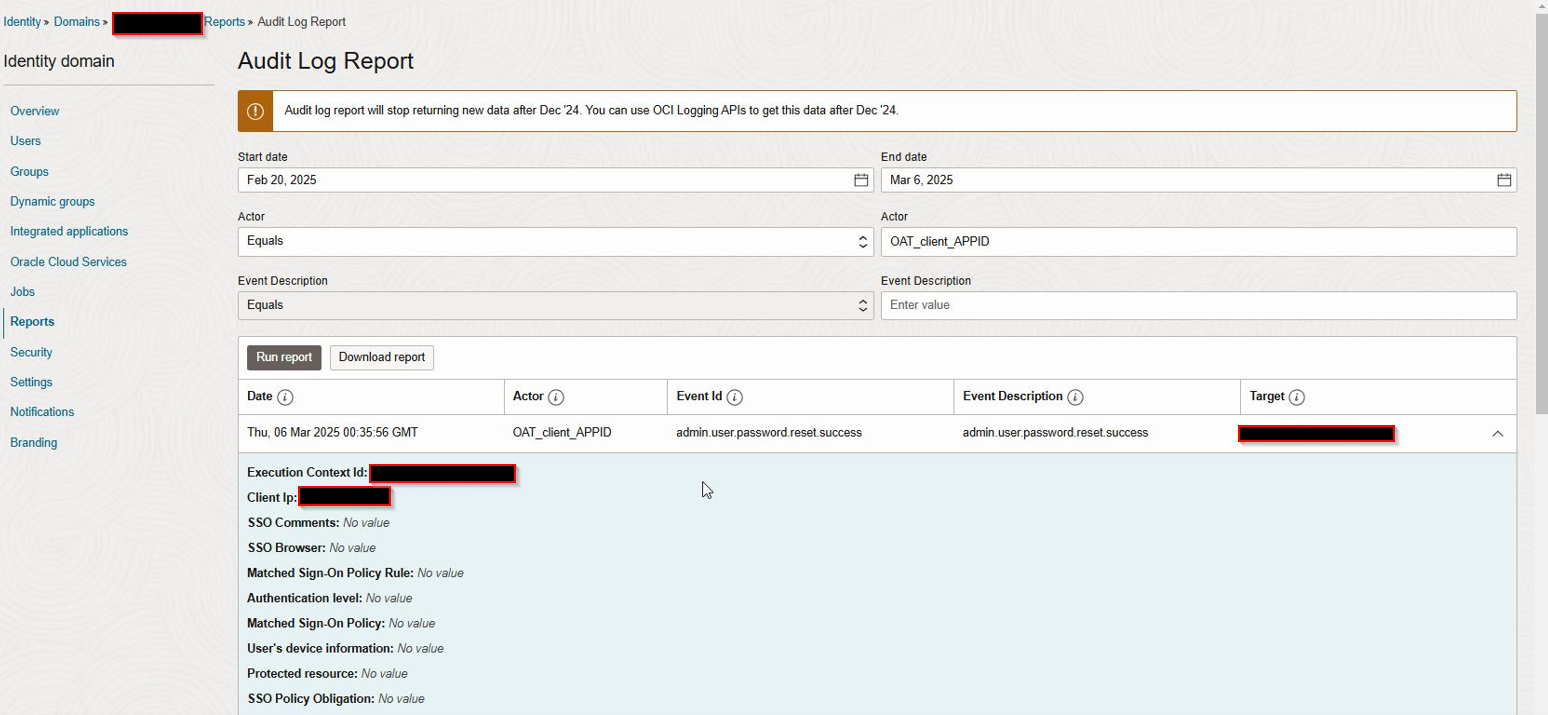Open the Notifications settings

(41, 411)
